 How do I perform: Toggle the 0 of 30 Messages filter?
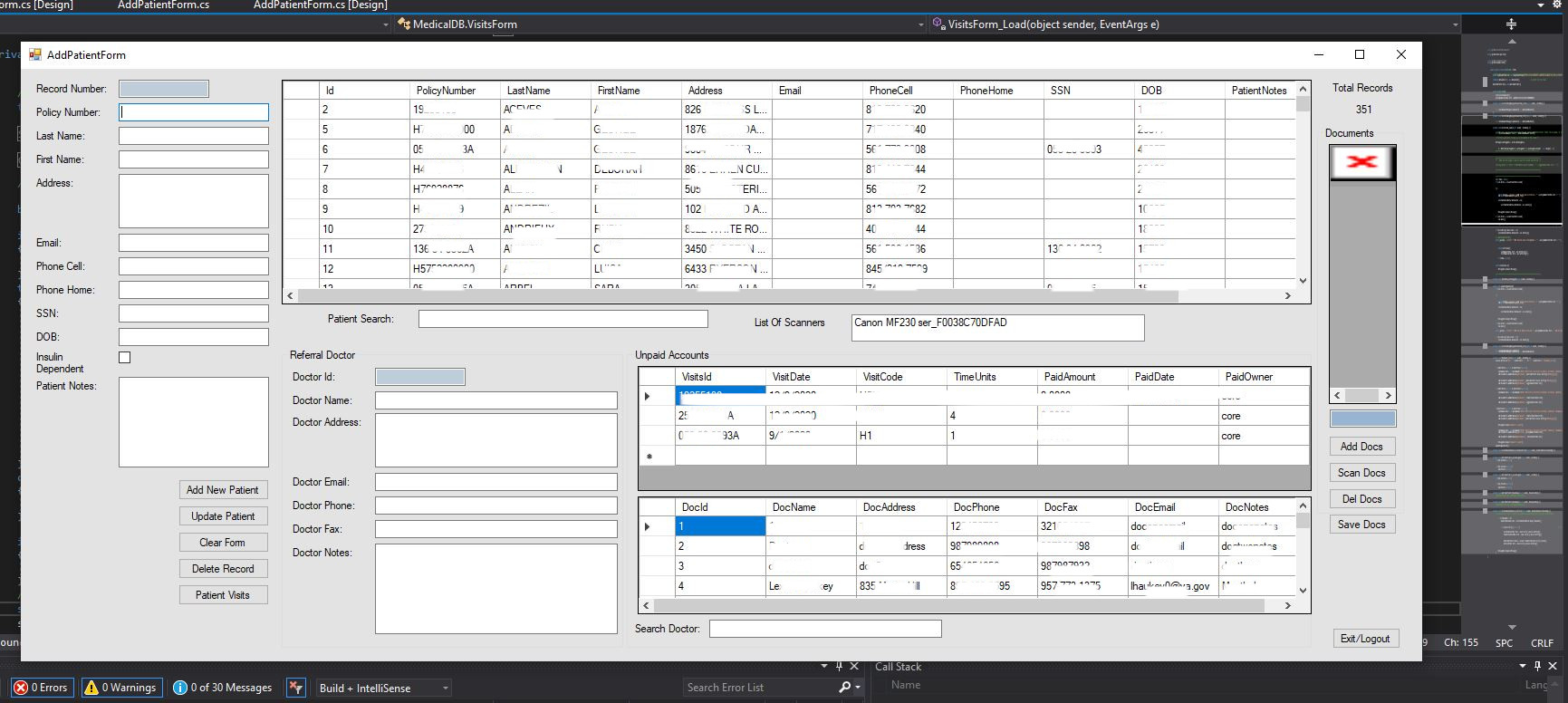click(x=223, y=688)
